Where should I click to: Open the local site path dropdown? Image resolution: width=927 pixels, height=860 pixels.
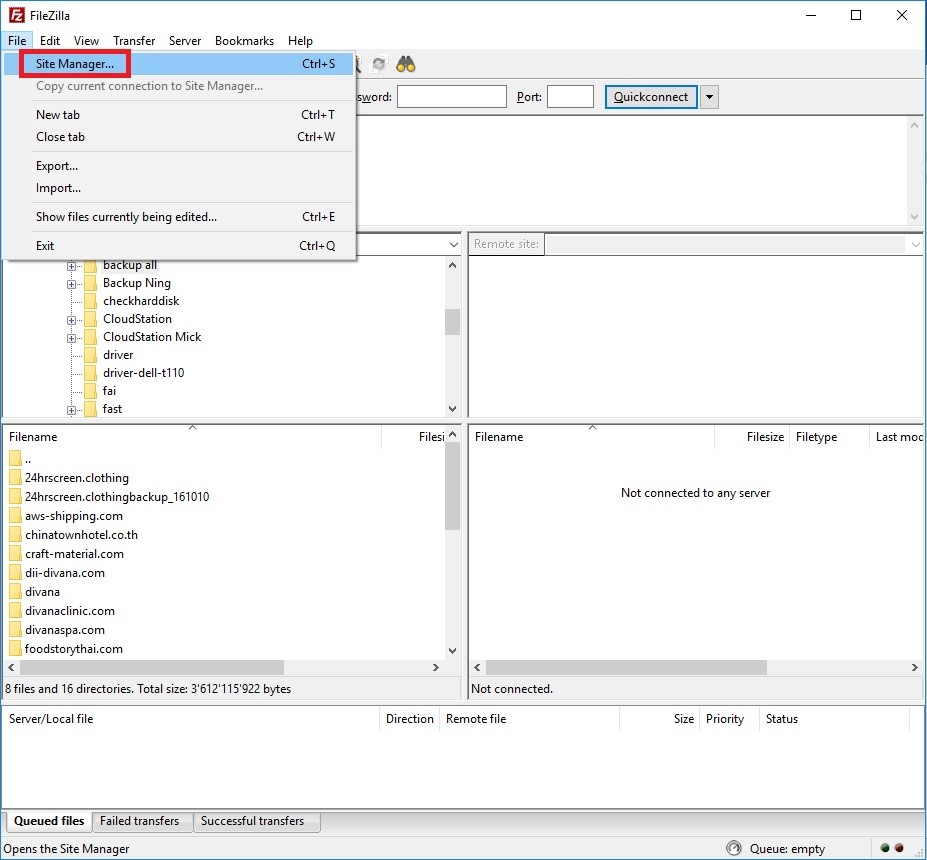(x=453, y=244)
